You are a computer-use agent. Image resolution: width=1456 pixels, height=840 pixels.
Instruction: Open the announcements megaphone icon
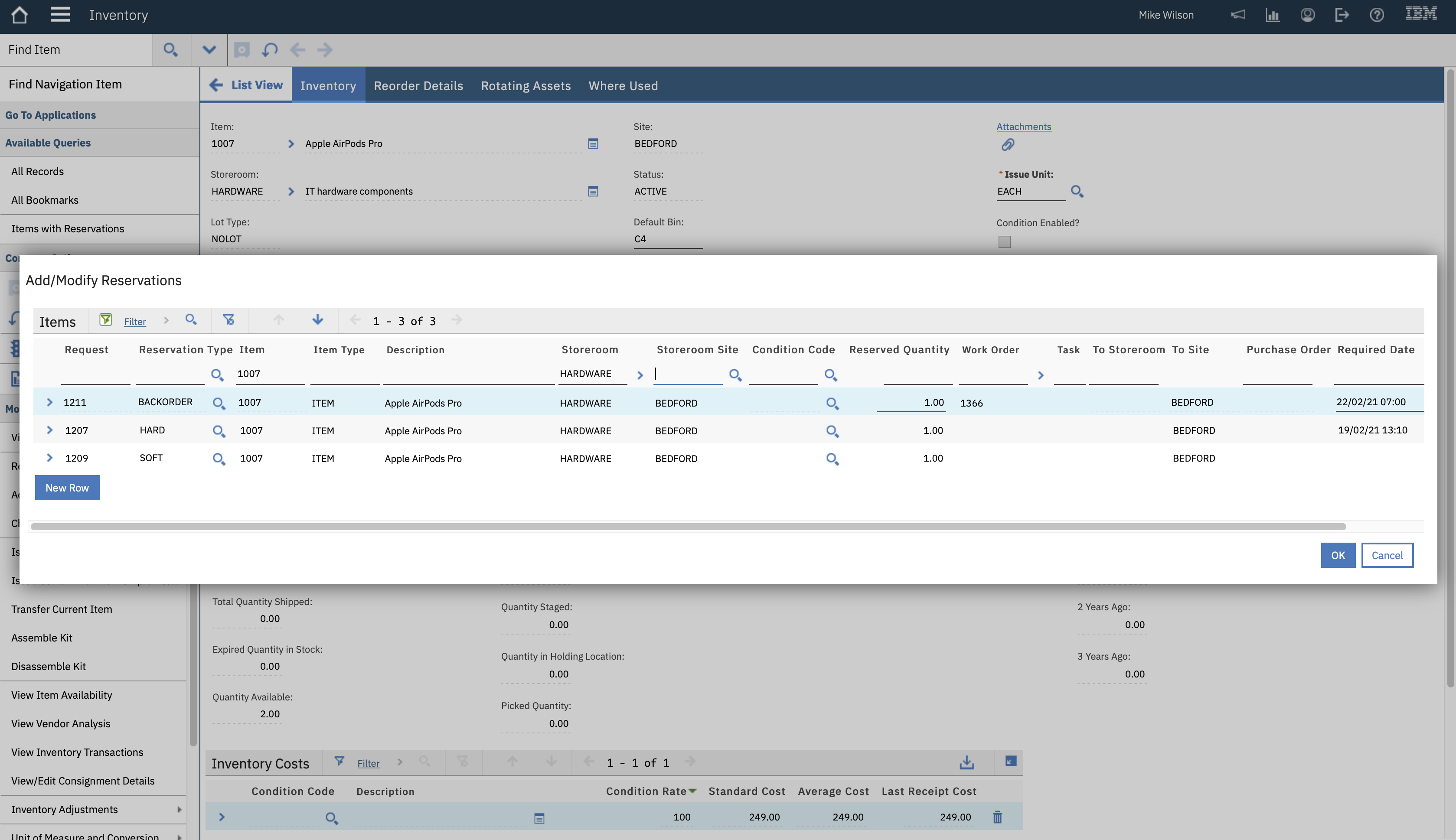coord(1238,15)
